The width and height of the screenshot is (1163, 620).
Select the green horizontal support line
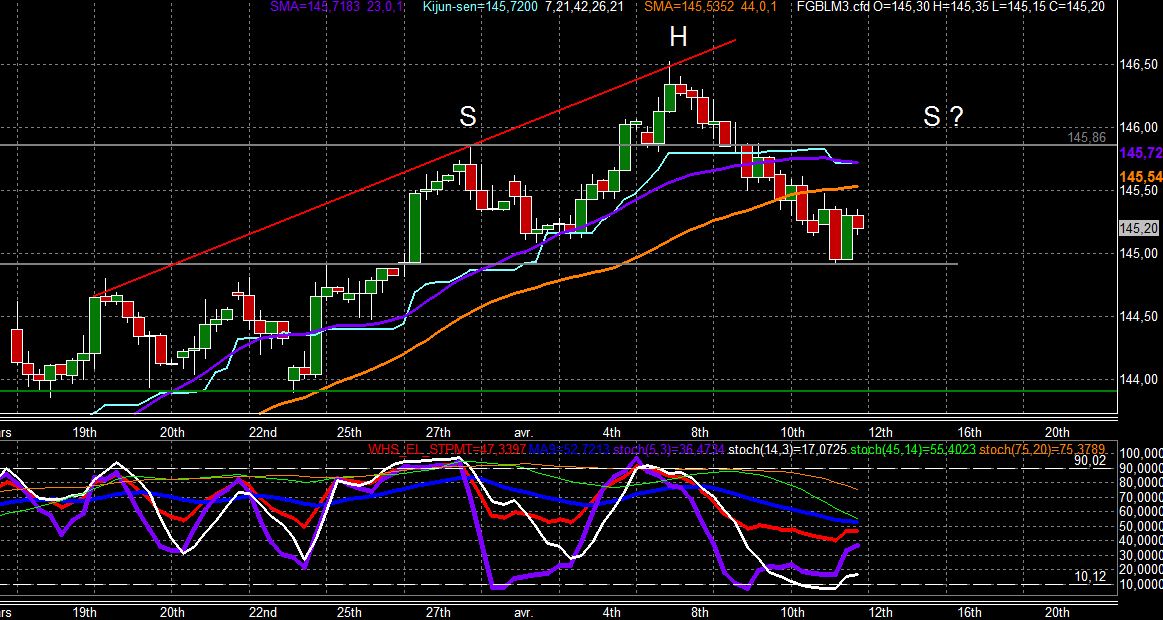(558, 391)
